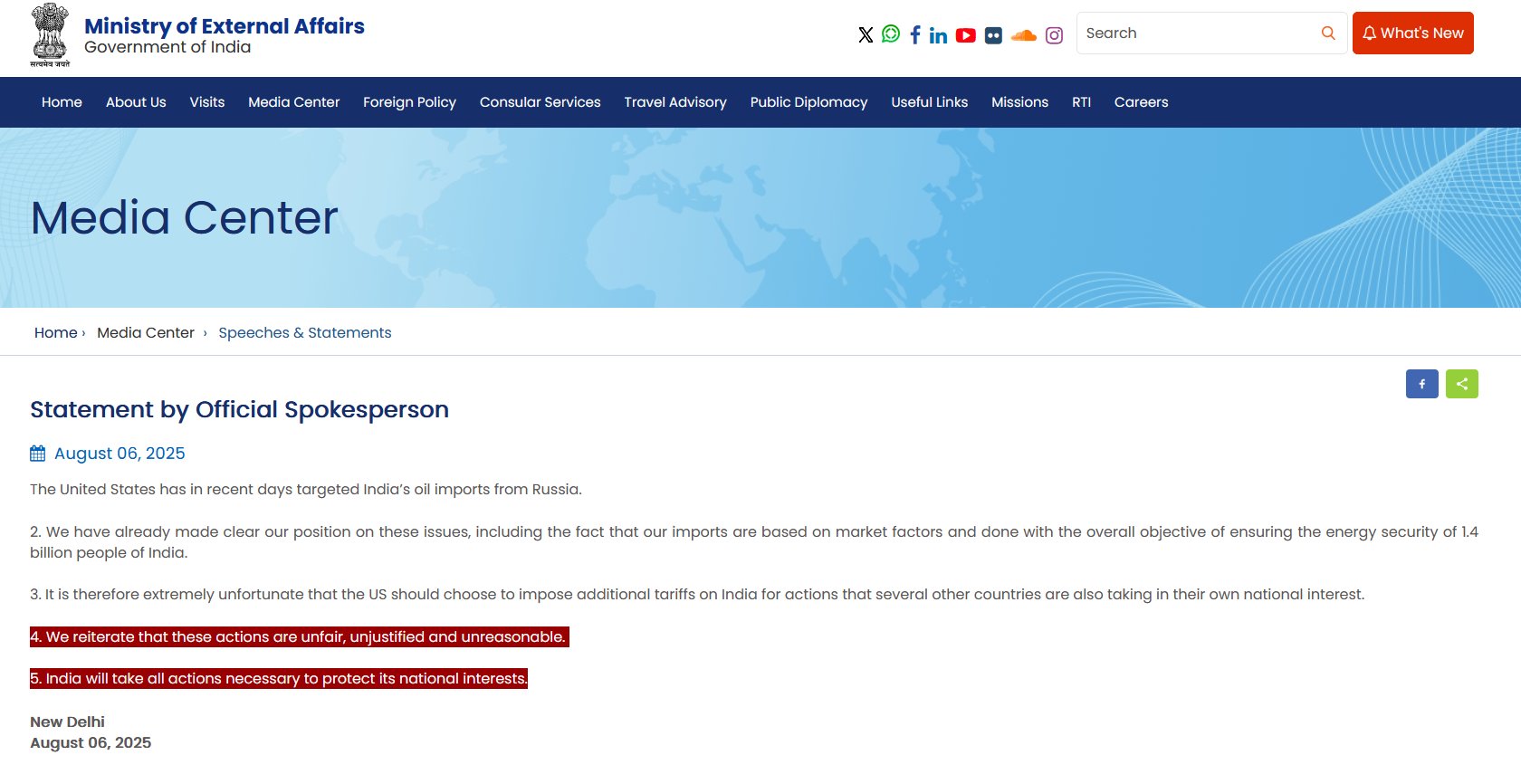The width and height of the screenshot is (1521, 784).
Task: Click highlighted paragraph 5 on national interests
Action: tap(279, 678)
